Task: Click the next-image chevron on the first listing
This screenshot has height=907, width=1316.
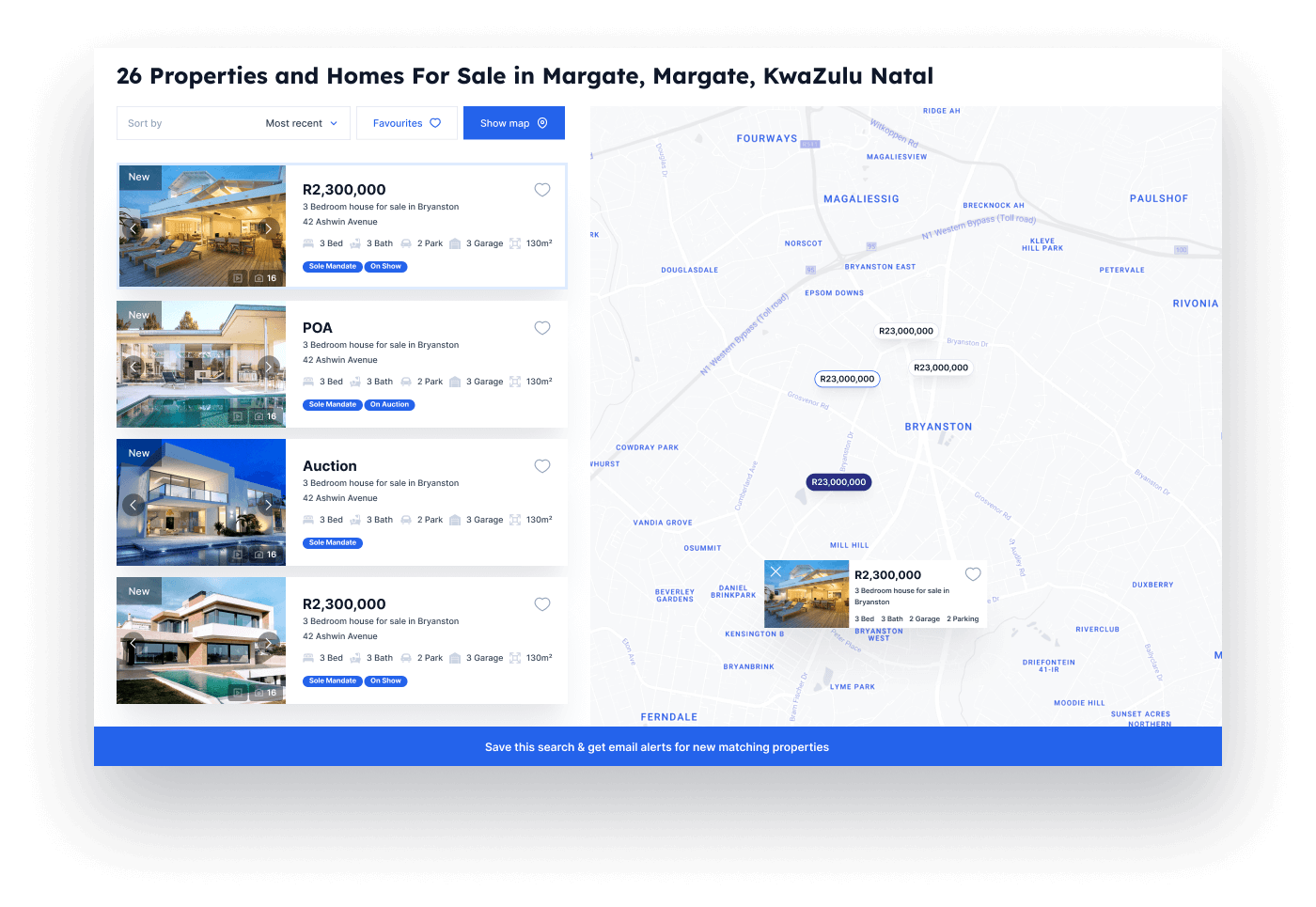Action: (269, 227)
